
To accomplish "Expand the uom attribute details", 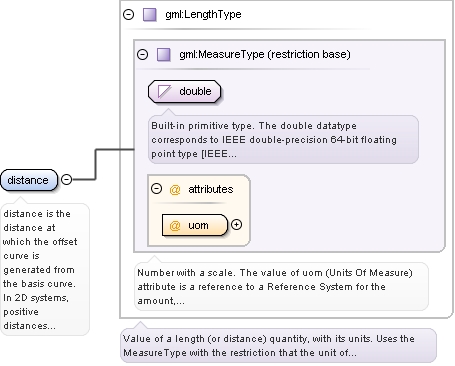I will (x=236, y=225).
